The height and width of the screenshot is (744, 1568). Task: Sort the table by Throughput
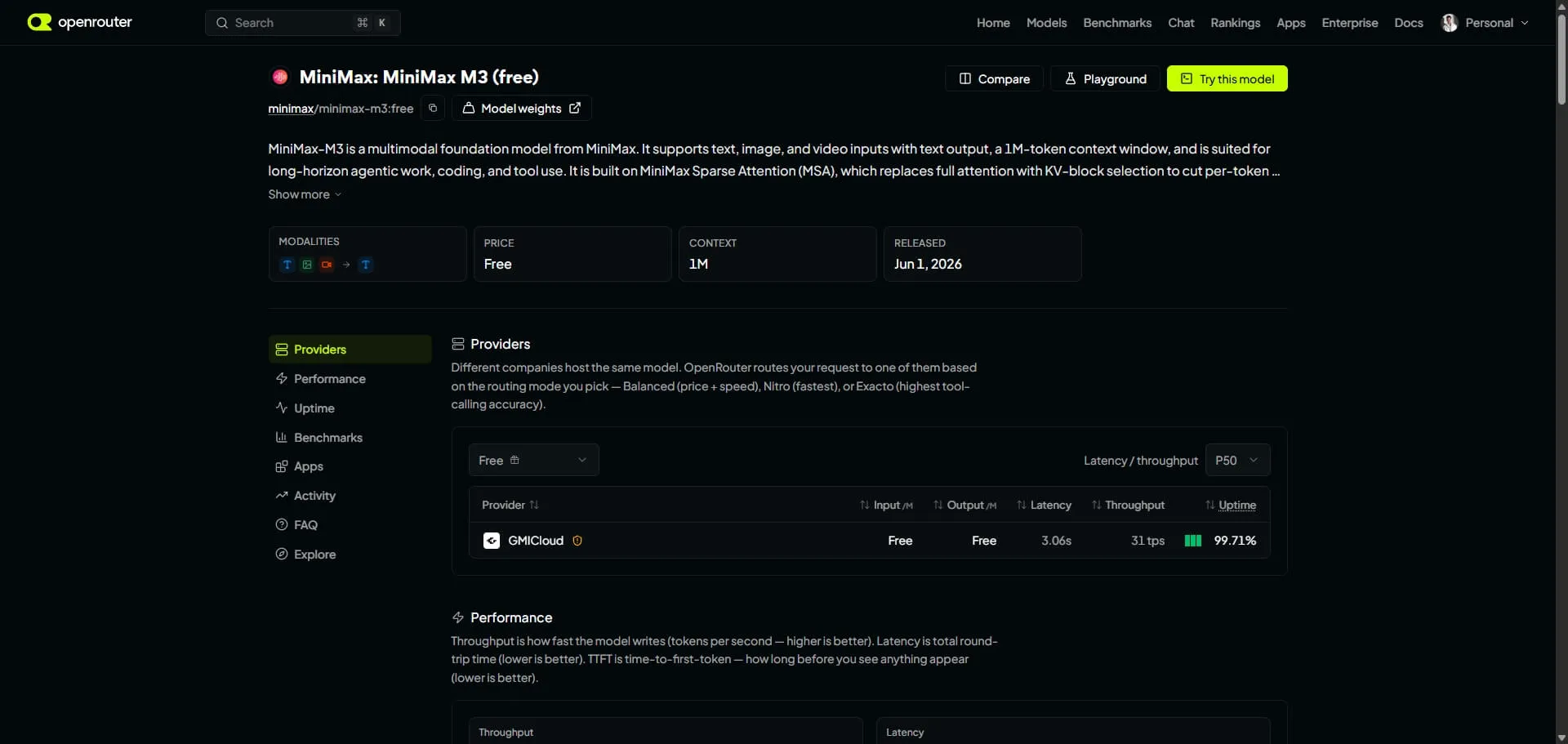[x=1128, y=505]
